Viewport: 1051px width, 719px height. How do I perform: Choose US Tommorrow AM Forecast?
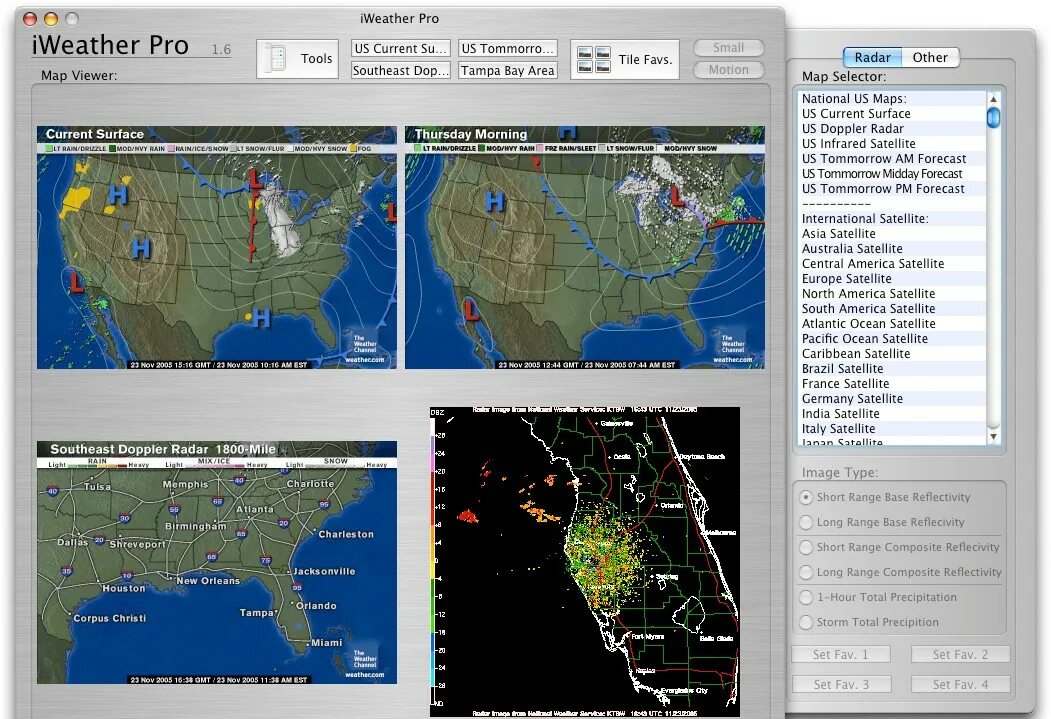click(891, 158)
